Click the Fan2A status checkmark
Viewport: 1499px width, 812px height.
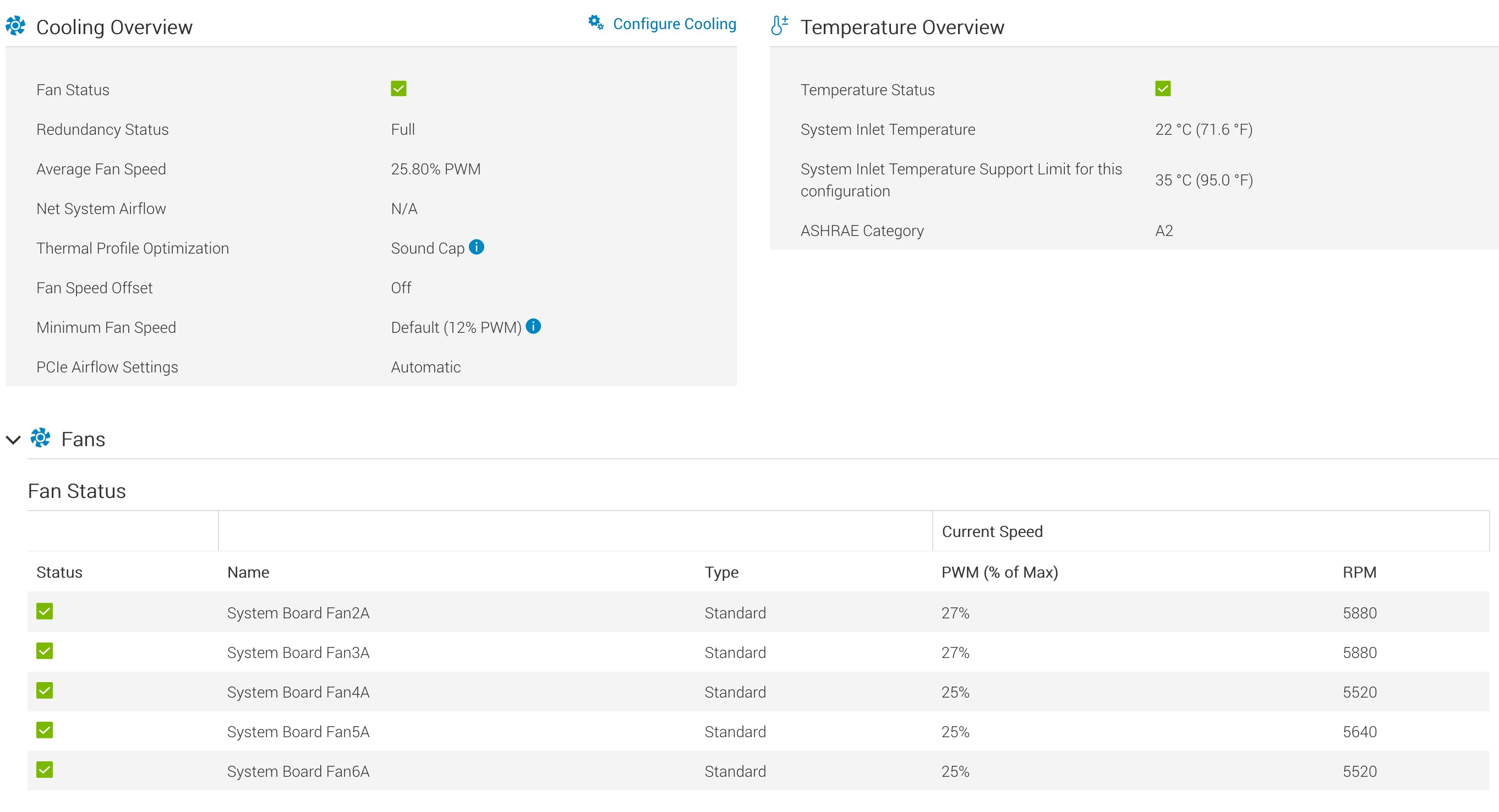pos(45,611)
